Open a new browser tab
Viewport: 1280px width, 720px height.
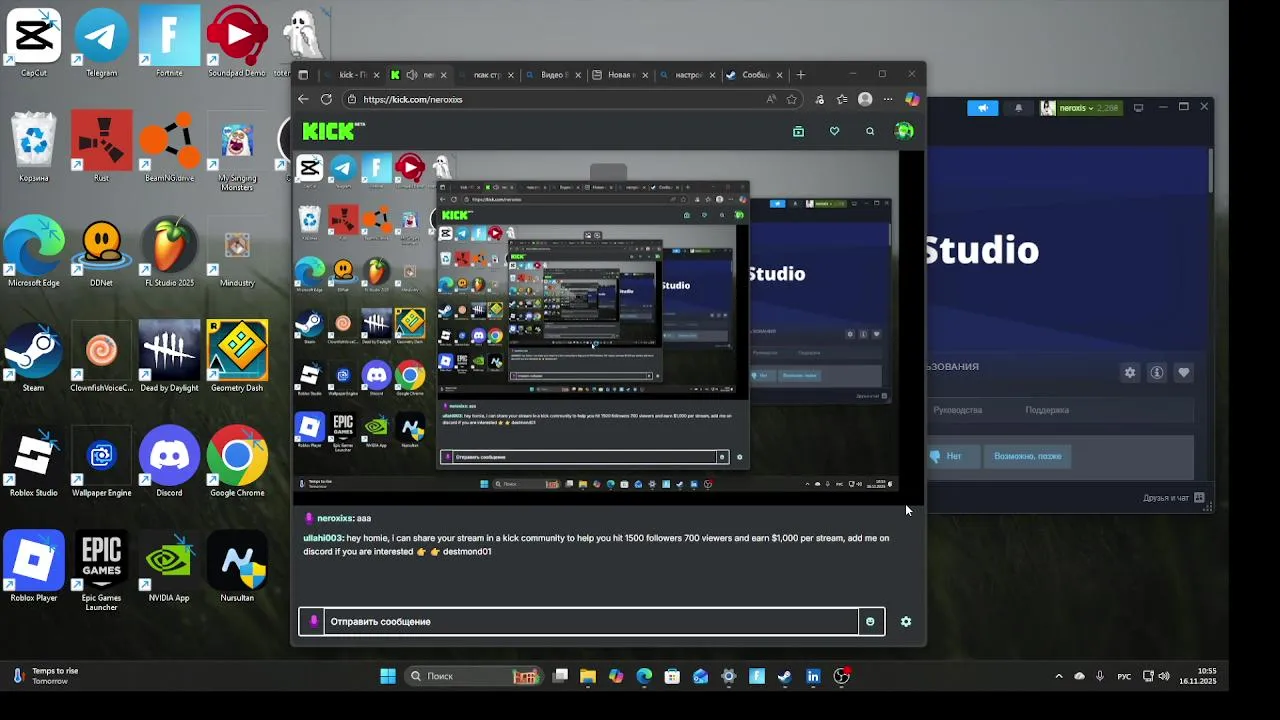801,75
